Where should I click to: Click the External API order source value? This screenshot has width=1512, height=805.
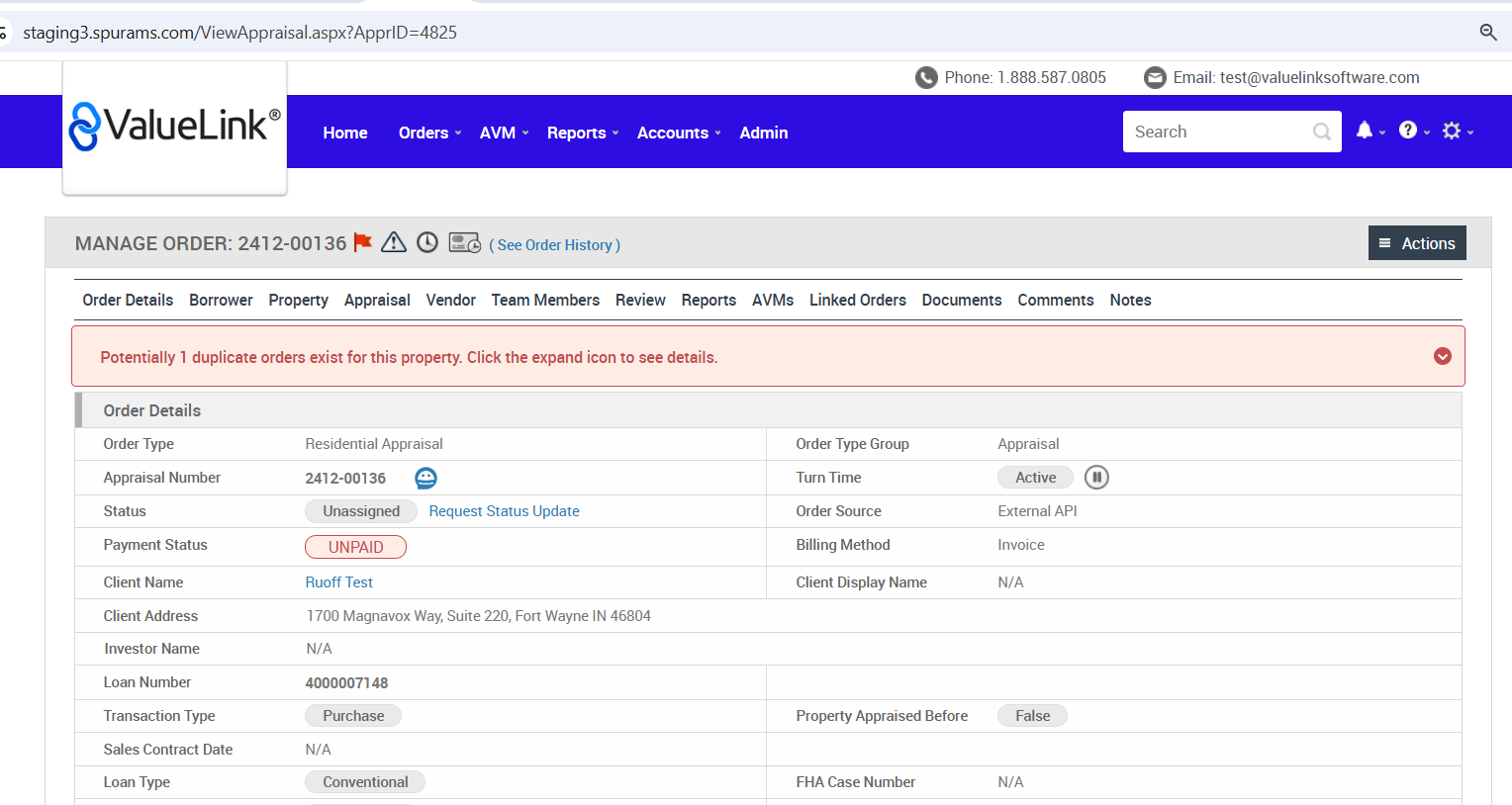pyautogui.click(x=1037, y=511)
